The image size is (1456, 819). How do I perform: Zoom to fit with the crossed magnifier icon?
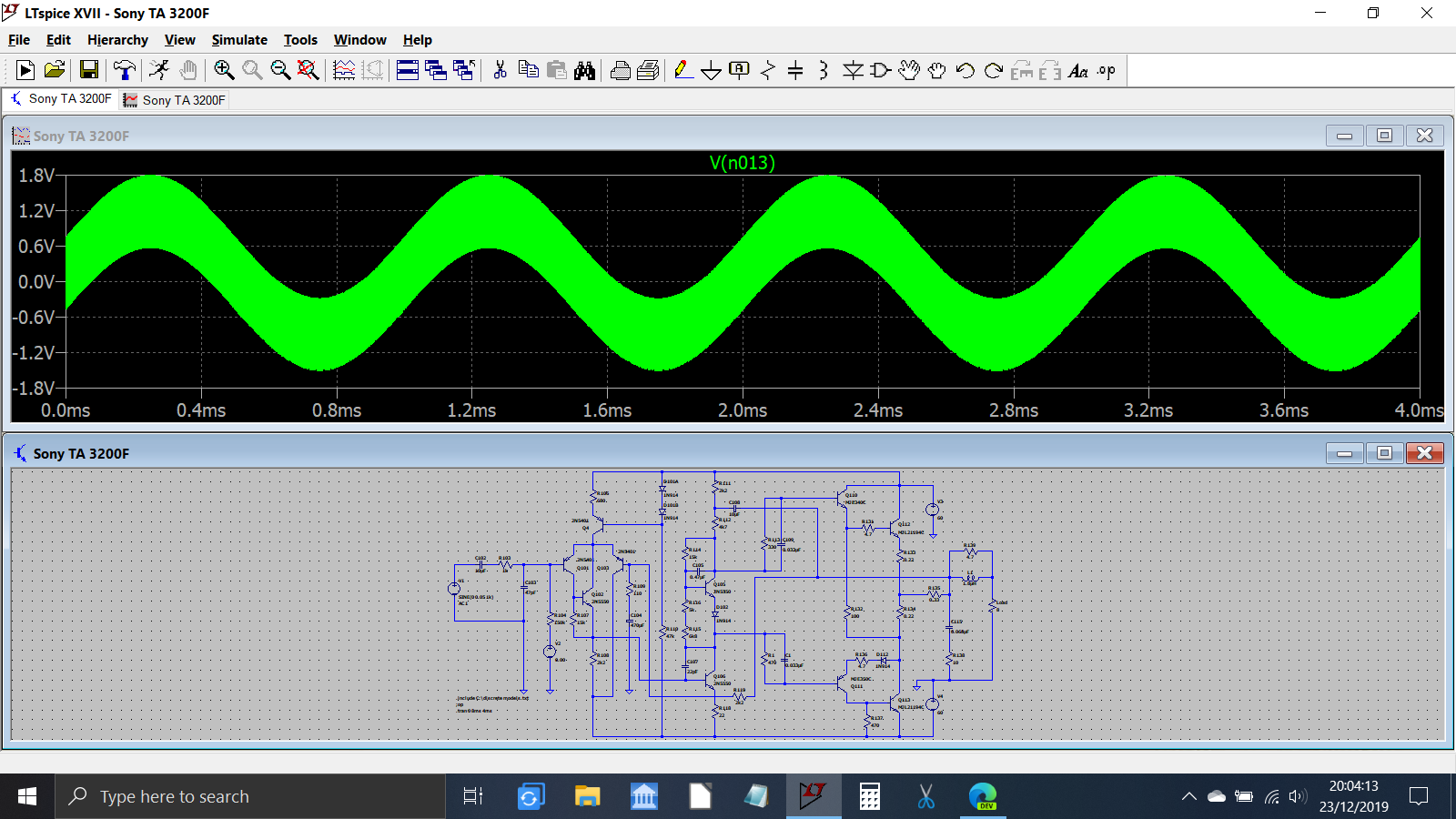click(x=308, y=70)
